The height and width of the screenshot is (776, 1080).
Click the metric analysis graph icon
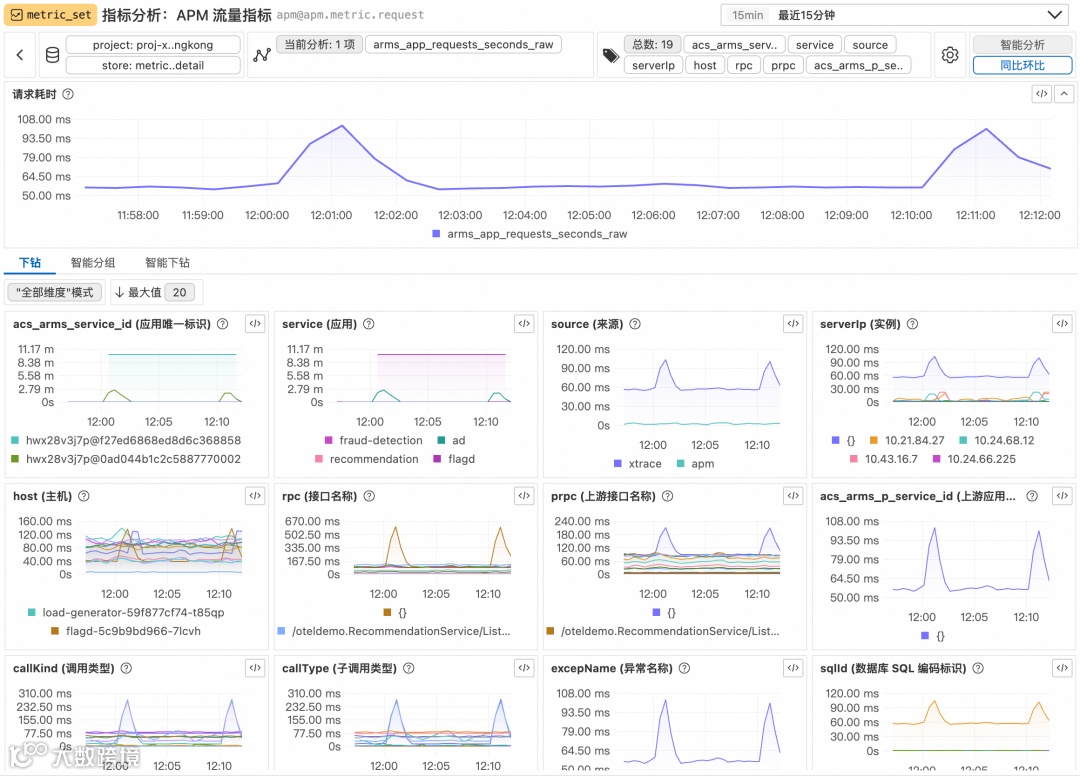262,55
